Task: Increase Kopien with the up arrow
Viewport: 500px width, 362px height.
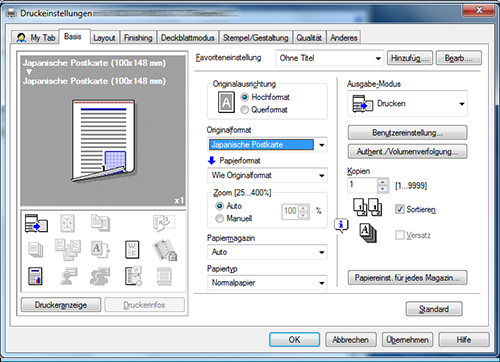Action: pos(383,182)
